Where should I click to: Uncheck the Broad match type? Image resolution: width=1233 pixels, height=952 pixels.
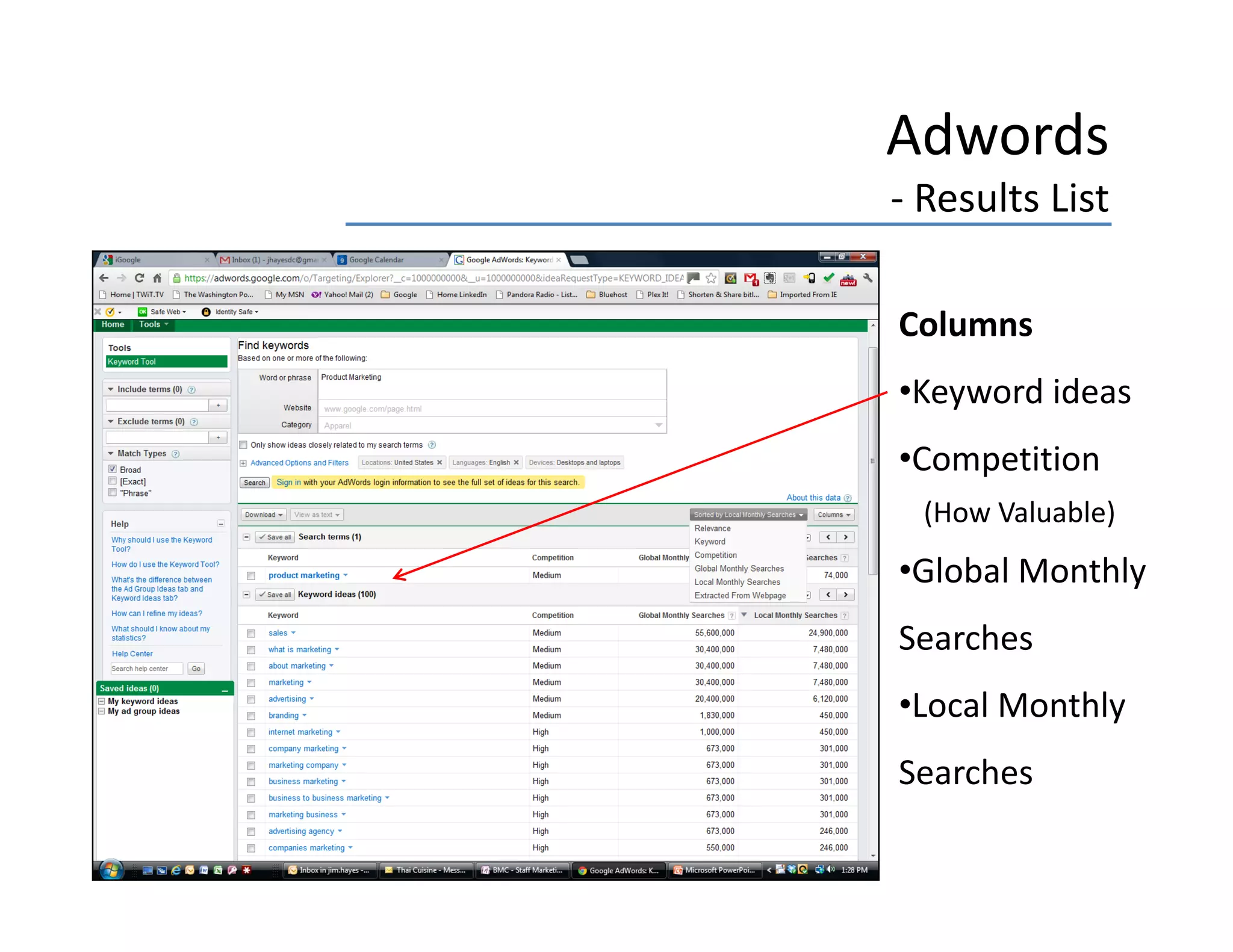point(113,469)
